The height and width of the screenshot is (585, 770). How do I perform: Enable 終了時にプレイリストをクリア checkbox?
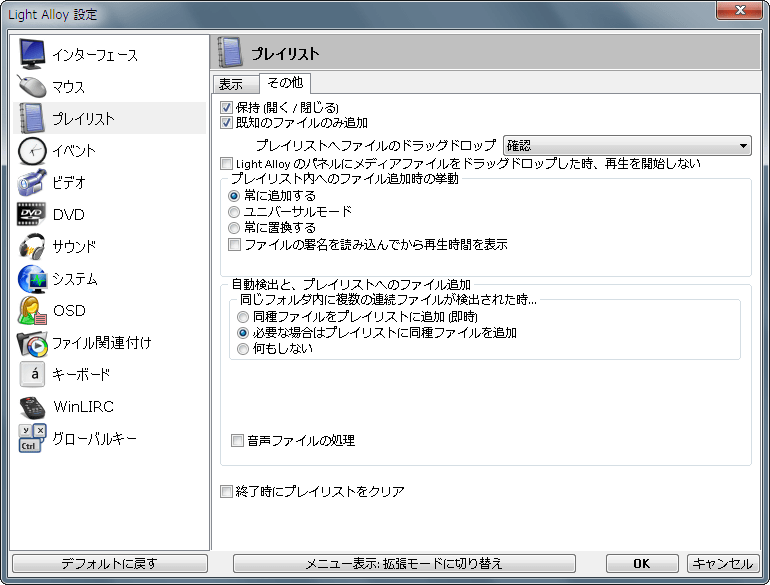[x=226, y=491]
